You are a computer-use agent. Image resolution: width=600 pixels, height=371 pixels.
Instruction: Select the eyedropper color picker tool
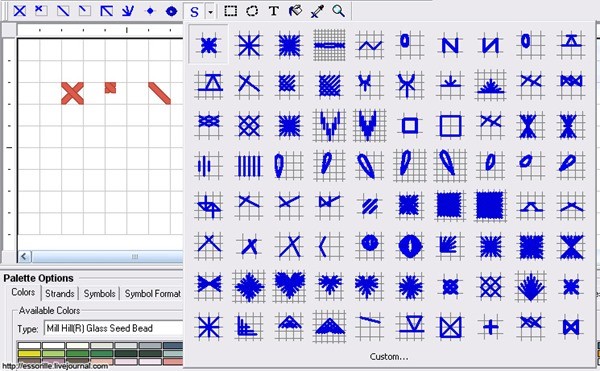coord(317,11)
